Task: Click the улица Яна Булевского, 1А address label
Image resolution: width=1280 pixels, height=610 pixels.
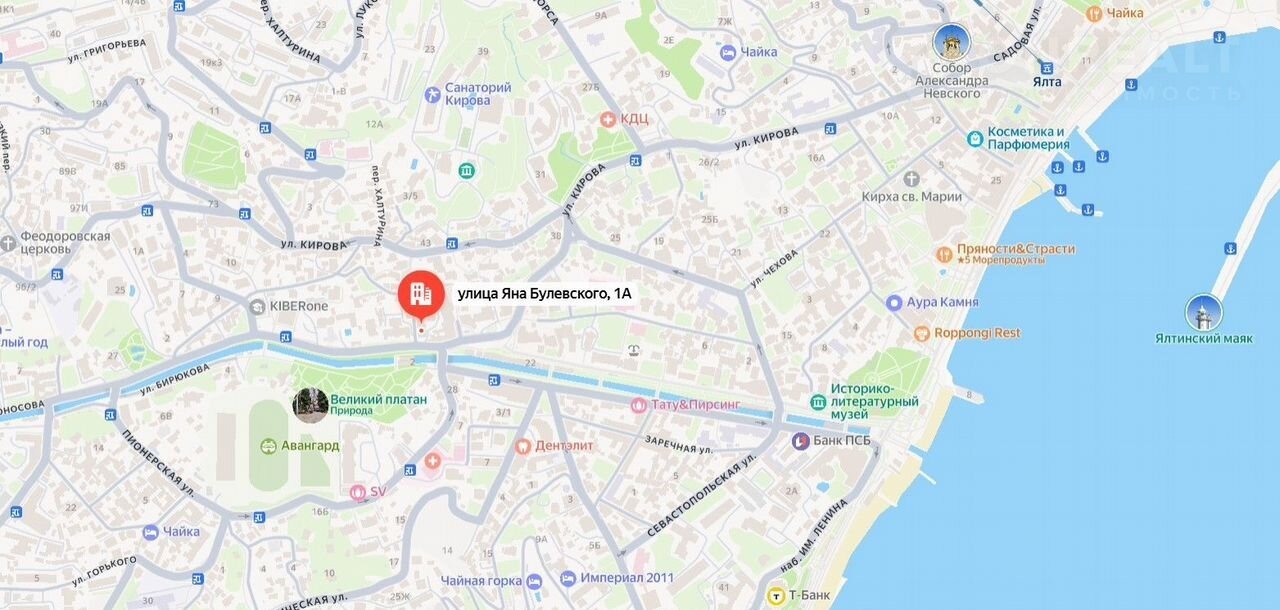Action: (x=545, y=293)
